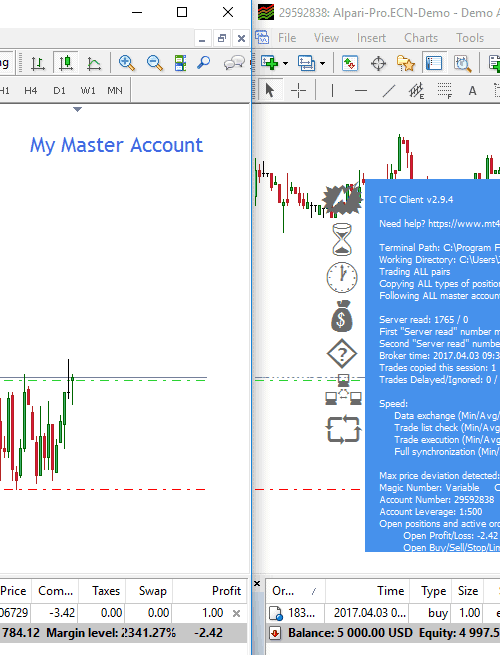500x655 pixels.
Task: Open Insert menu in Alpari window
Action: [x=371, y=38]
